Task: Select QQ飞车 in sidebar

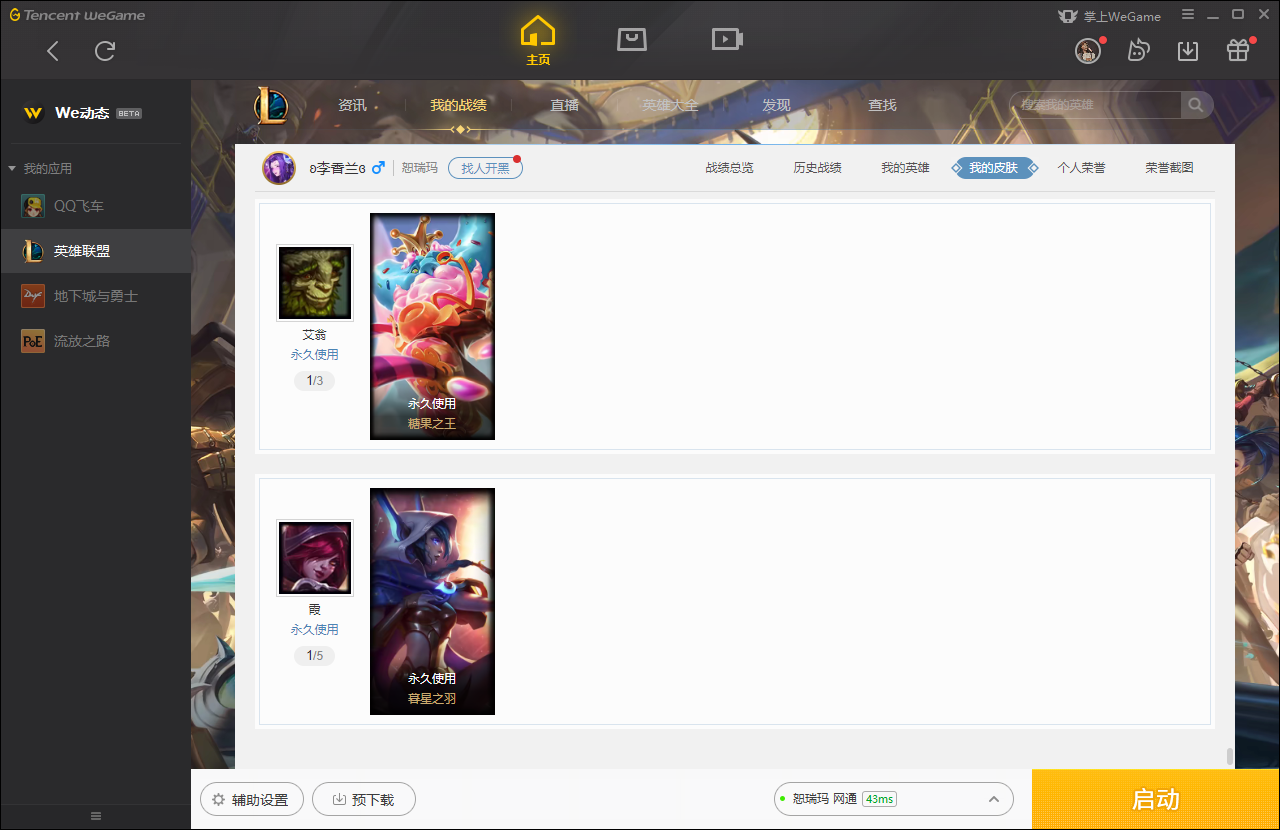Action: point(95,206)
